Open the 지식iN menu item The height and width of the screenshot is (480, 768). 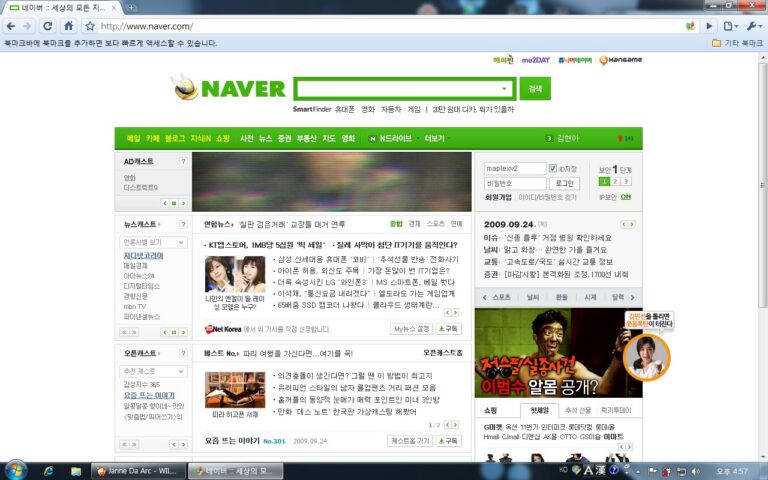201,139
